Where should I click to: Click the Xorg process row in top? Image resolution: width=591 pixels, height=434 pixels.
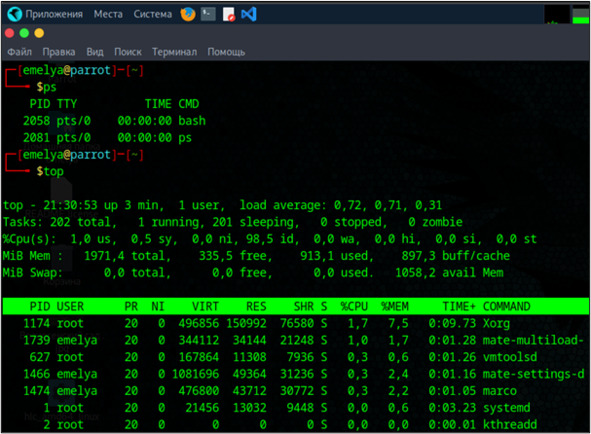click(296, 324)
